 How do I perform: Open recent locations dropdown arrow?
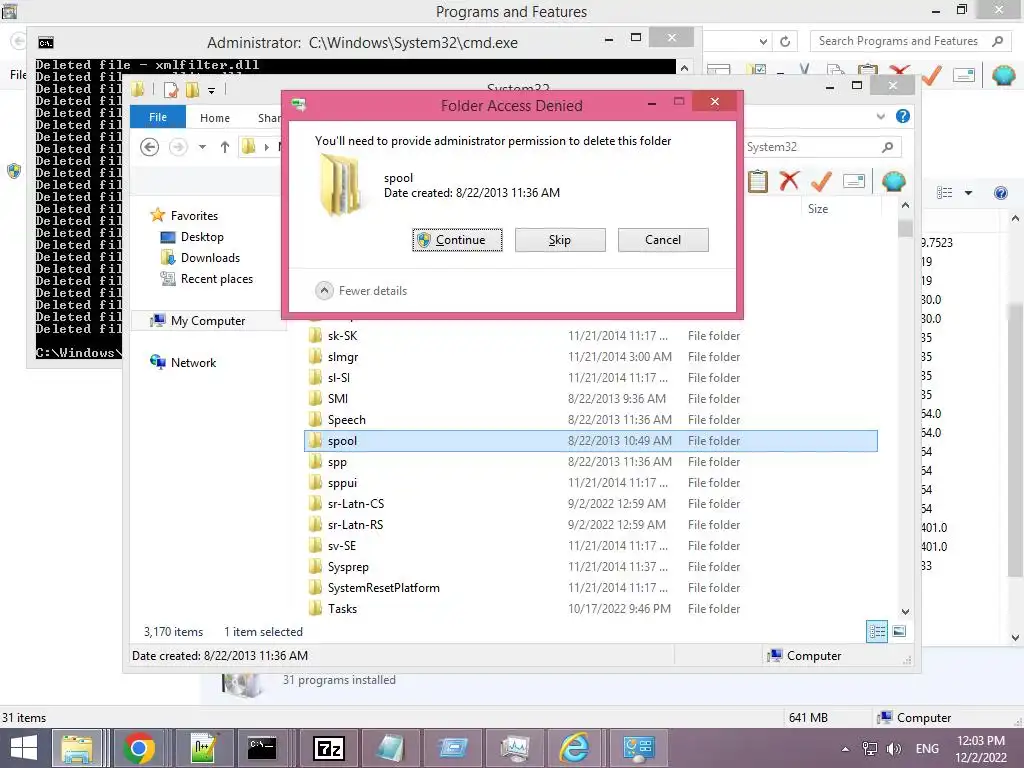[x=202, y=148]
